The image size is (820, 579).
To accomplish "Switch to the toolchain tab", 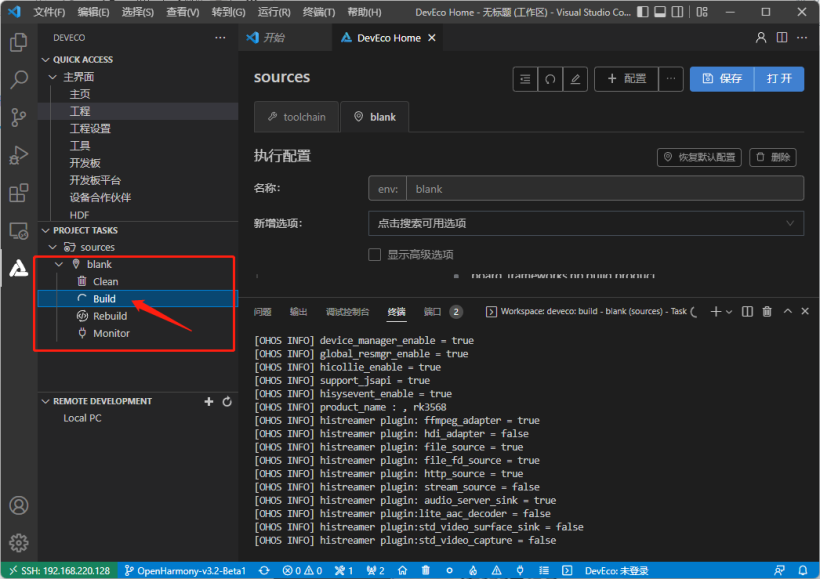I will click(297, 117).
